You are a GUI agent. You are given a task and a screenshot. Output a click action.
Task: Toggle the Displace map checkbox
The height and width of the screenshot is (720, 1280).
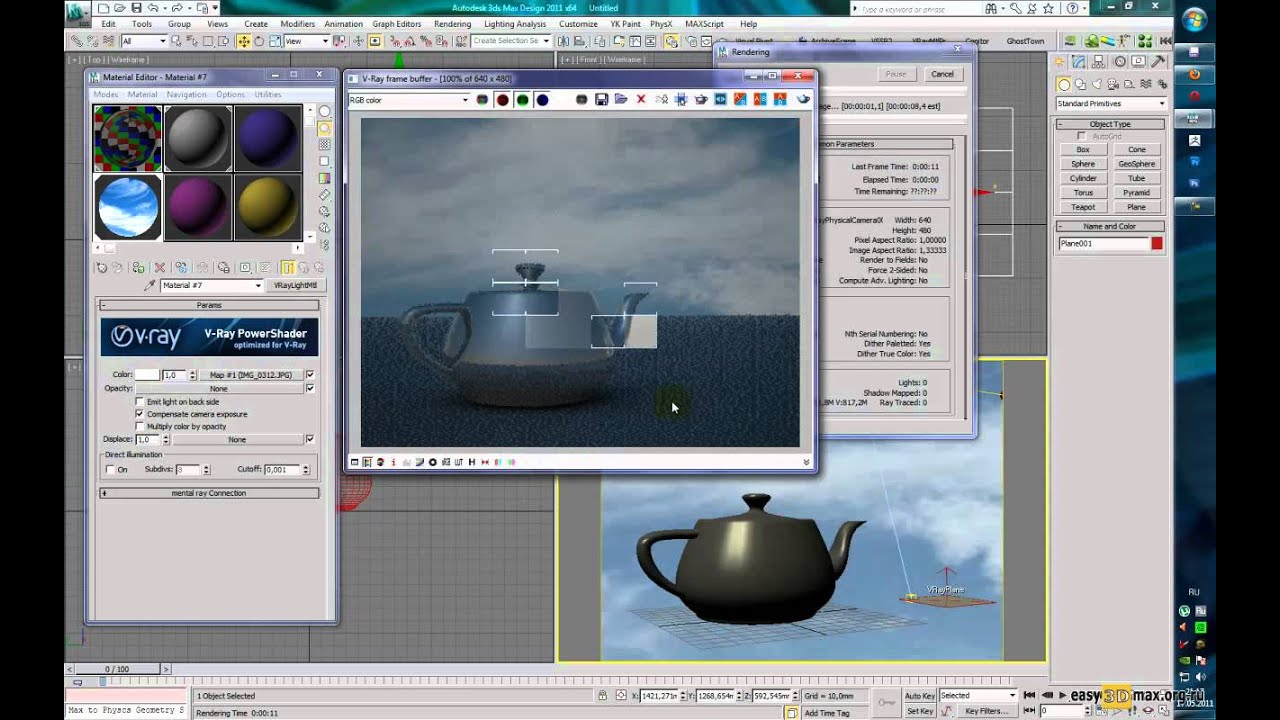pyautogui.click(x=310, y=439)
